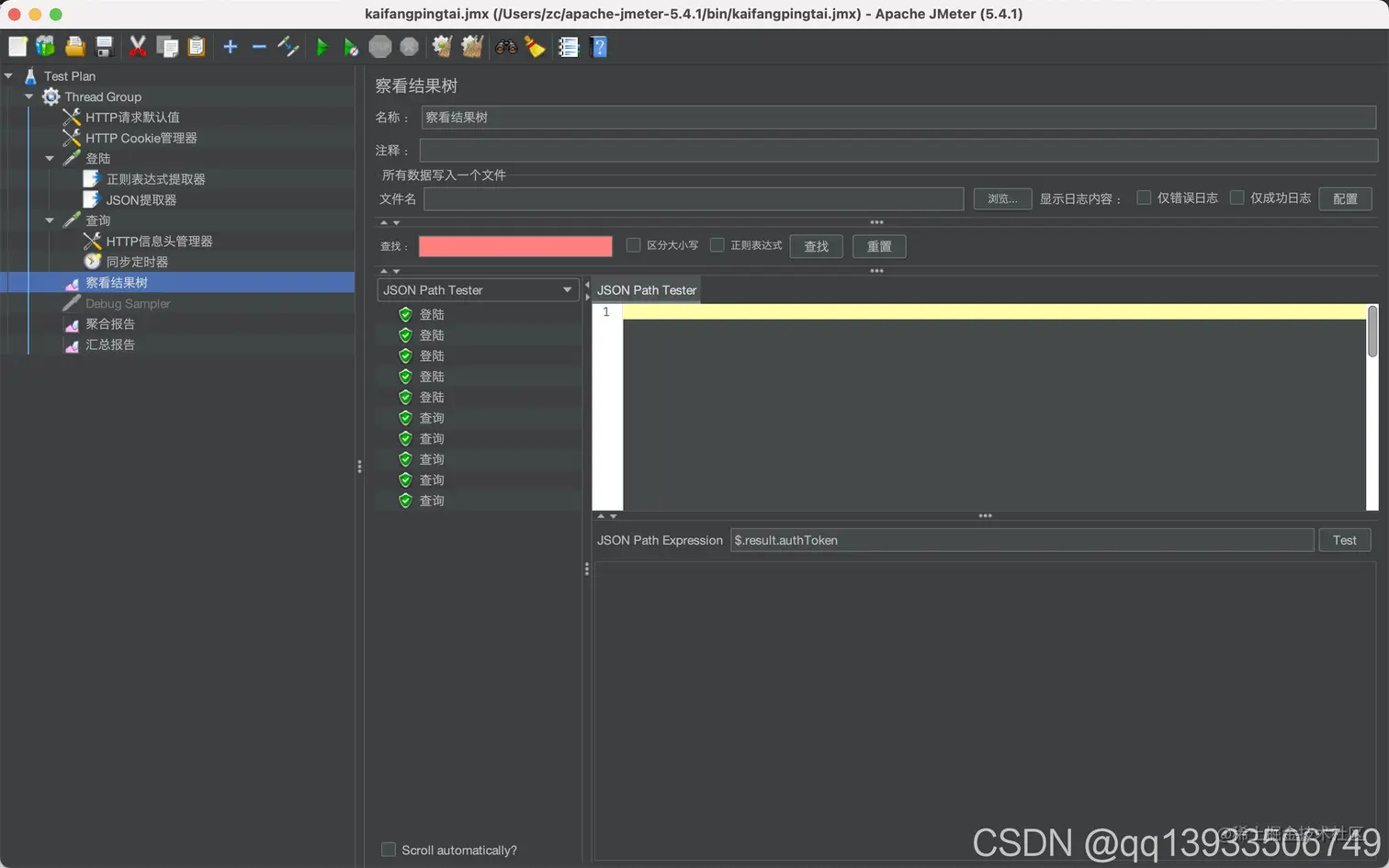The width and height of the screenshot is (1389, 868).
Task: Click the 配置 configure button
Action: point(1345,198)
